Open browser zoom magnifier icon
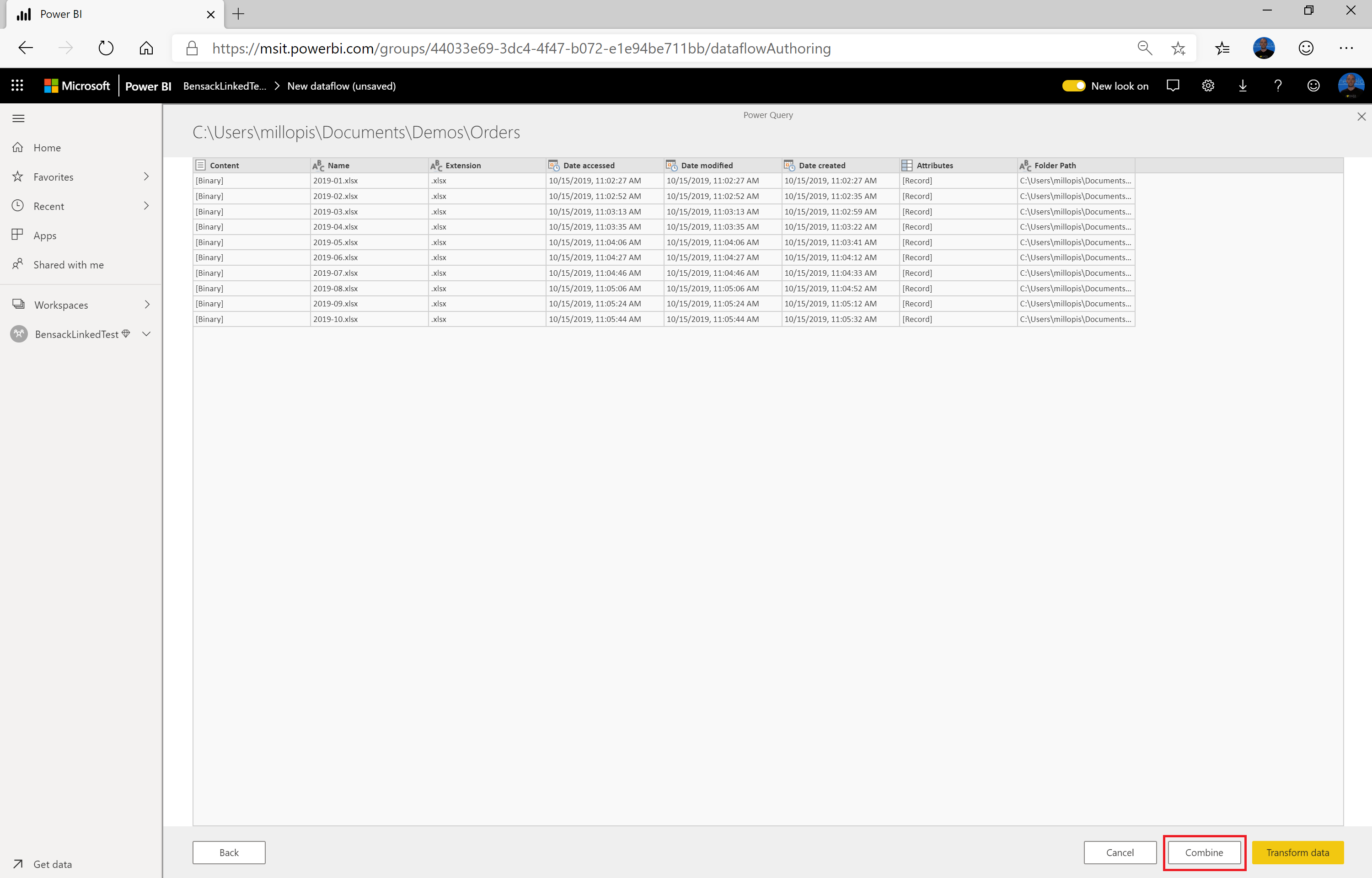 (x=1145, y=48)
